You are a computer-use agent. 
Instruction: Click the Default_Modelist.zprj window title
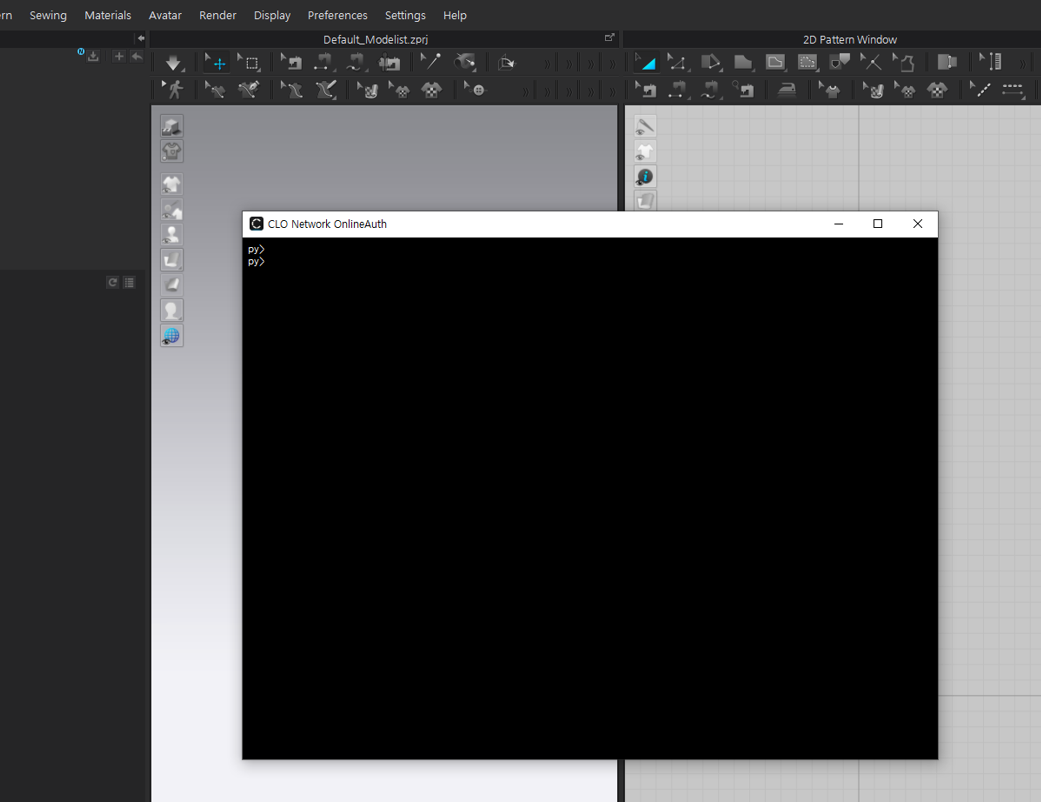pos(375,40)
